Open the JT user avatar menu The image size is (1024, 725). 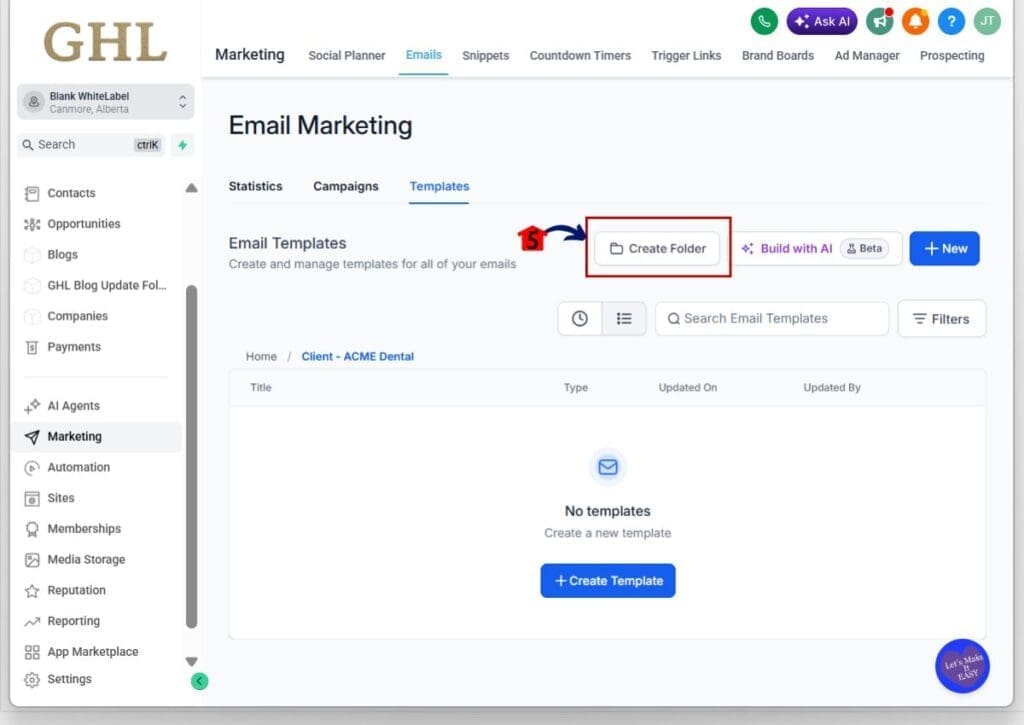tap(987, 21)
